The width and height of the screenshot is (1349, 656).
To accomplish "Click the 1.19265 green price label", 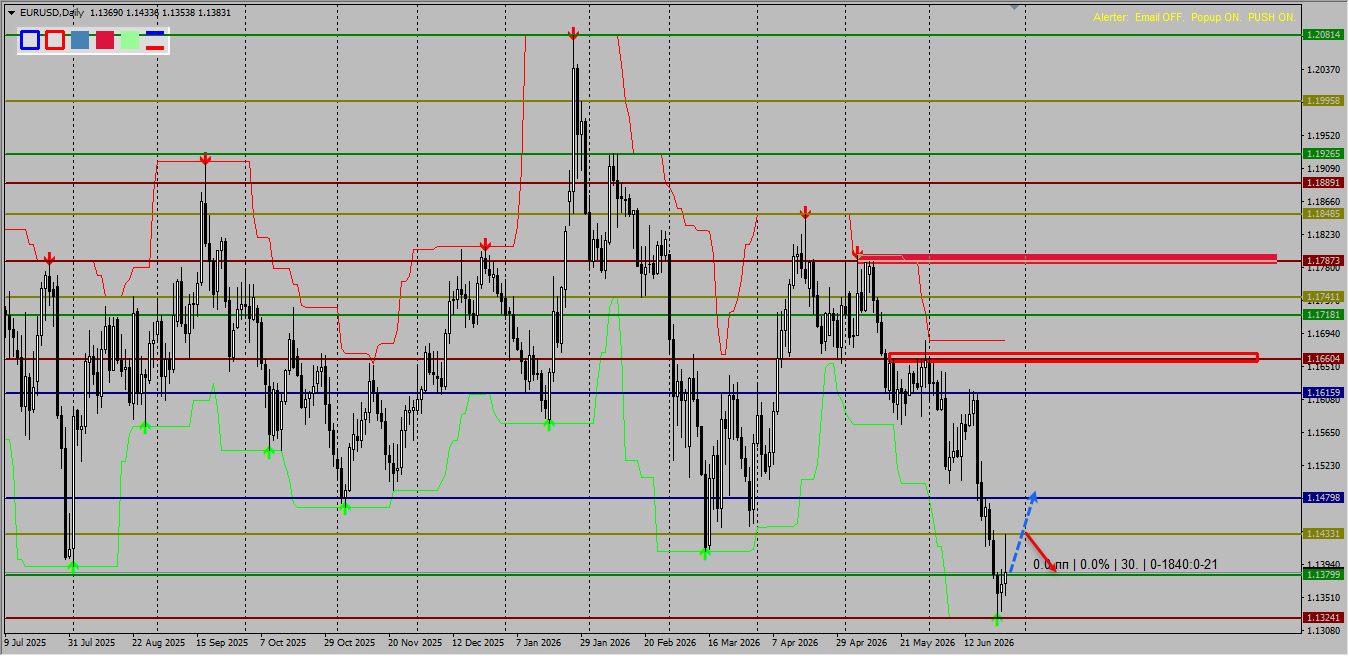I will coord(1324,154).
